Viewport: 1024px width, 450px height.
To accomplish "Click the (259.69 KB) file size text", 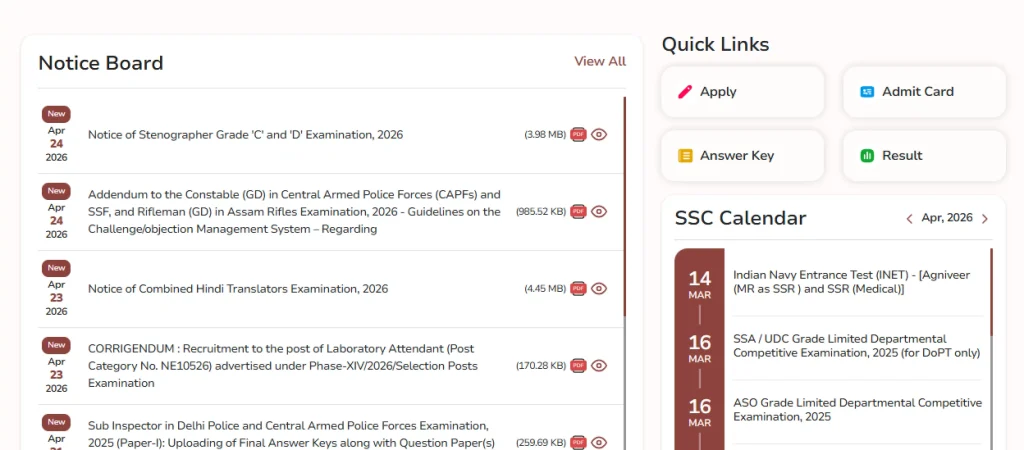I will pos(541,442).
